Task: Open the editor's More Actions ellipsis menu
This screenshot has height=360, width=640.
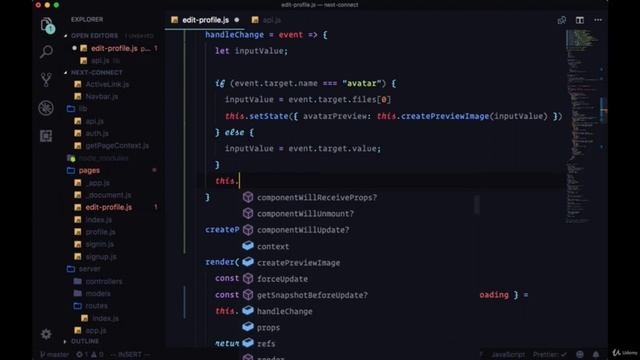Action: [x=598, y=20]
